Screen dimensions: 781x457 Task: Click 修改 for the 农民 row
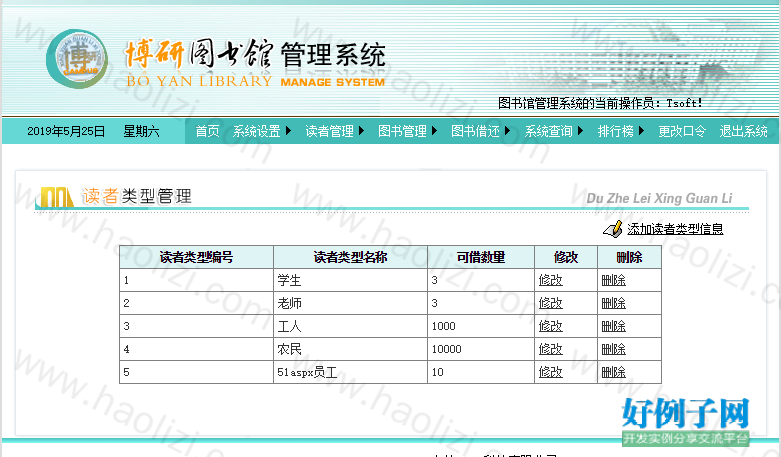pyautogui.click(x=550, y=349)
